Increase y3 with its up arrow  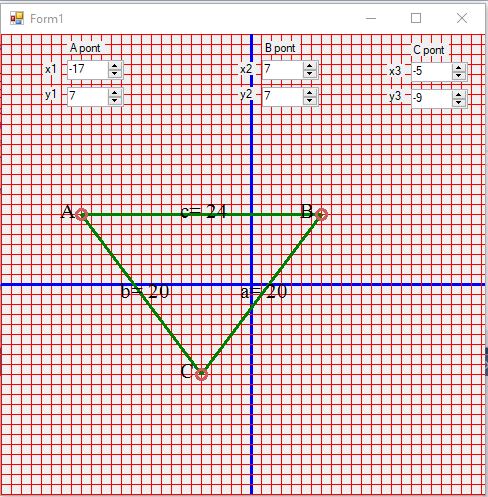click(x=459, y=95)
